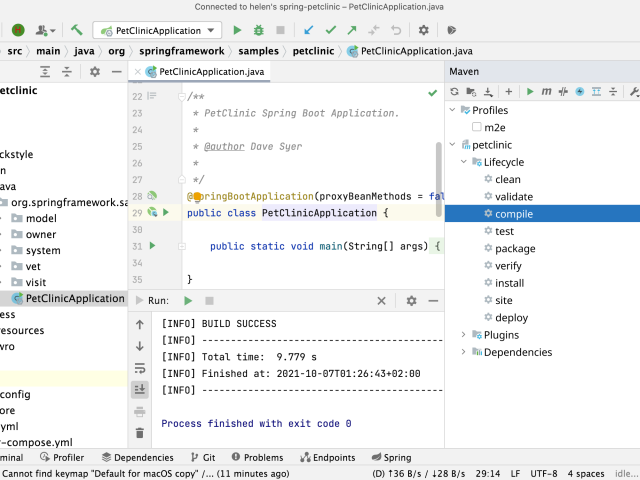640x480 pixels.
Task: Open Run panel settings gear
Action: (411, 301)
